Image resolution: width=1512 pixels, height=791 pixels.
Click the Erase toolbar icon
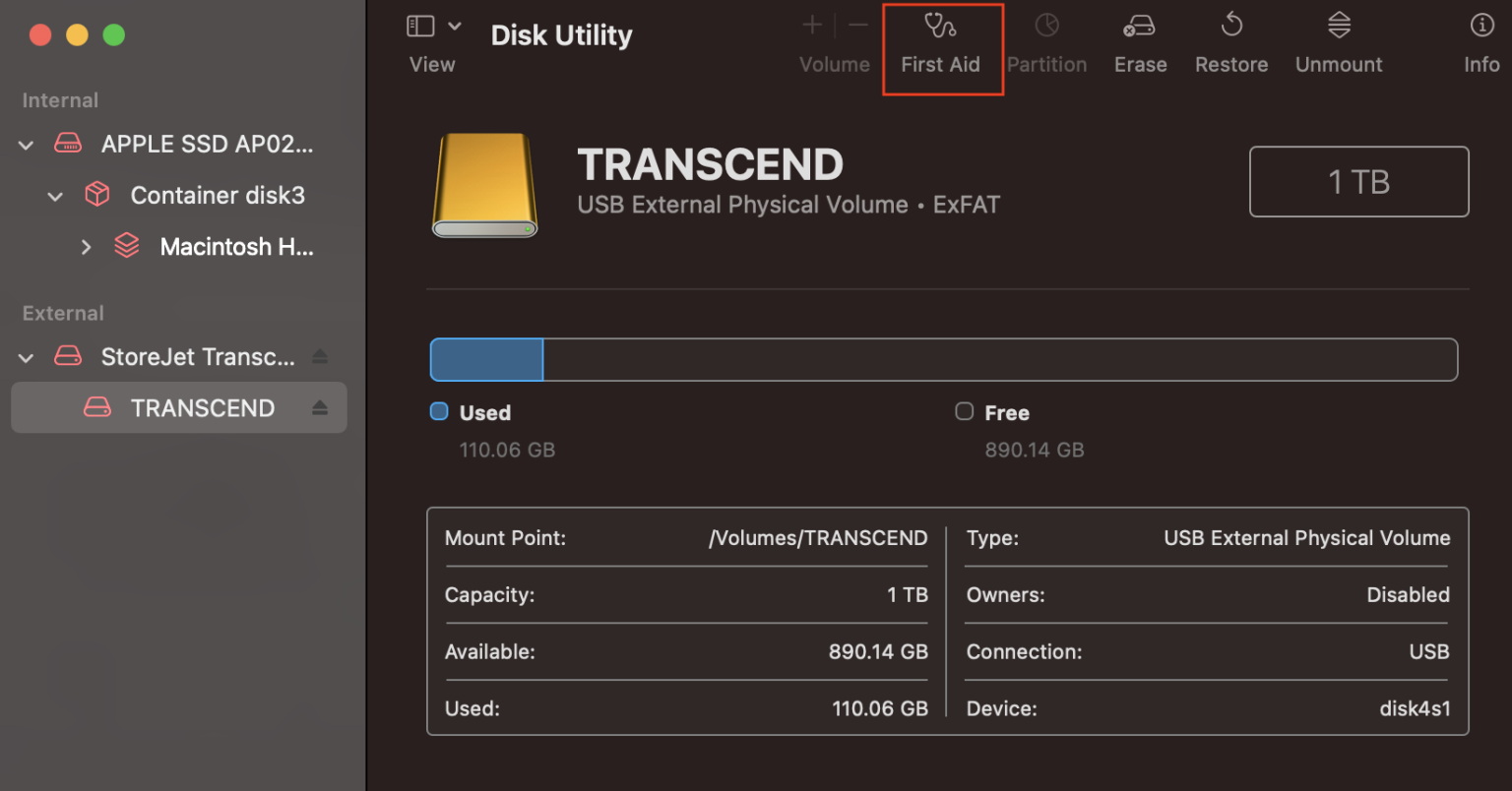tap(1140, 44)
